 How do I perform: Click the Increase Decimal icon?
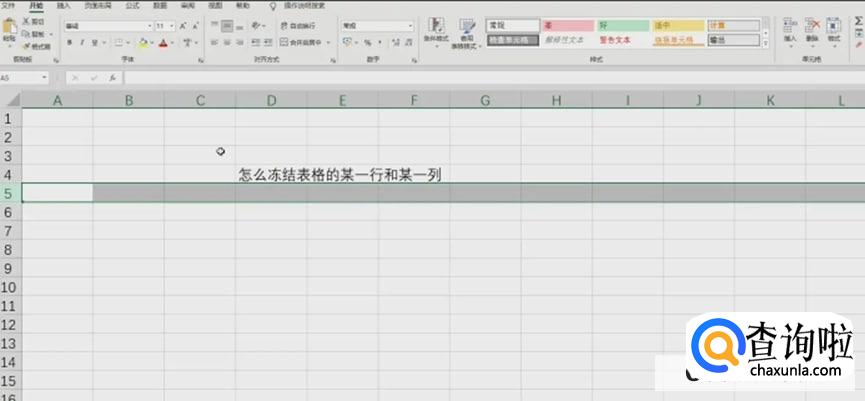pyautogui.click(x=396, y=42)
